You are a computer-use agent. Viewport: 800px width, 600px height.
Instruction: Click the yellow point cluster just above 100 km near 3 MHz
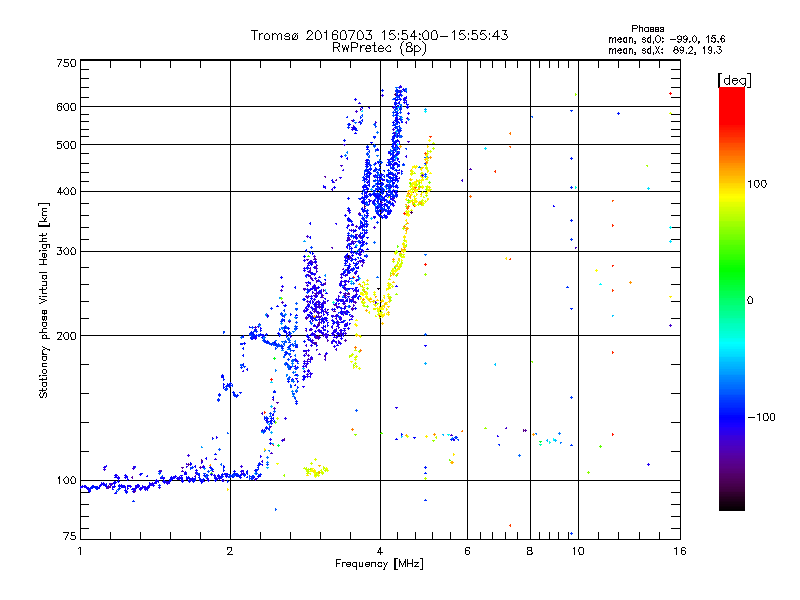(316, 469)
